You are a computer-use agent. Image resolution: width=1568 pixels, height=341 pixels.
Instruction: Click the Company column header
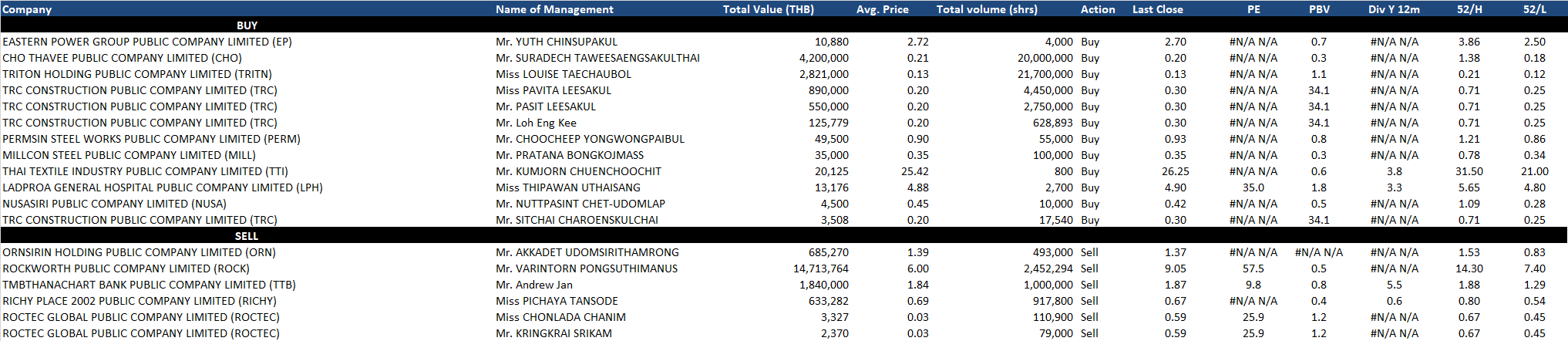tap(27, 9)
